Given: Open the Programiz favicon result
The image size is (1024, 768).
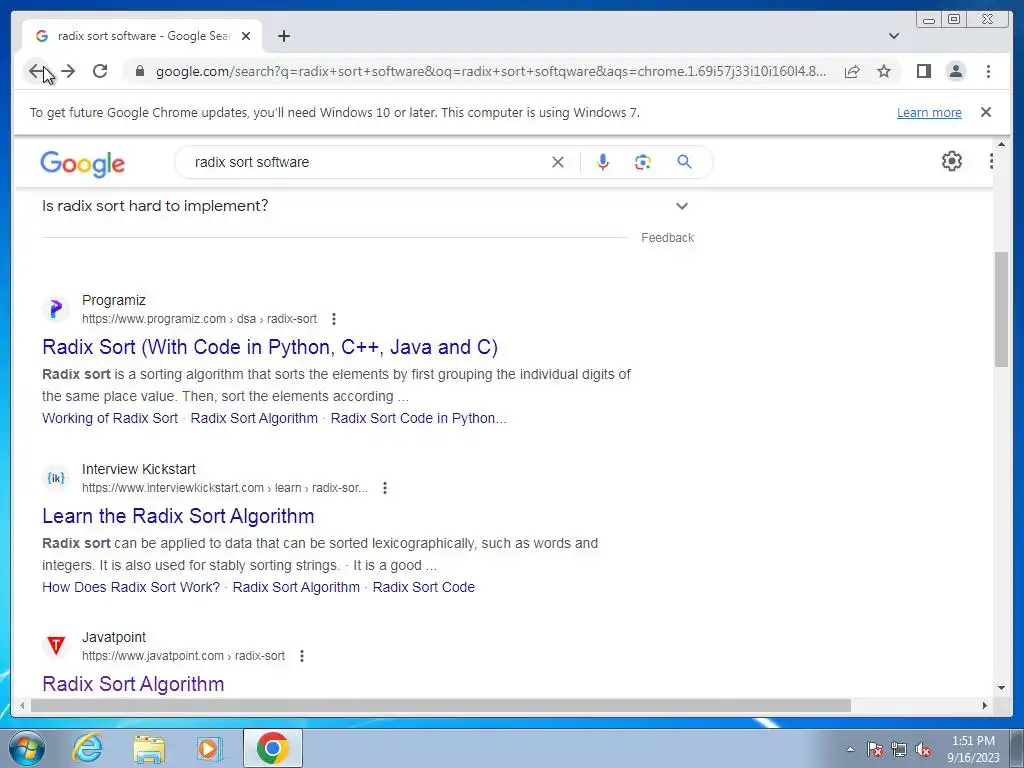Looking at the screenshot, I should click(x=56, y=309).
